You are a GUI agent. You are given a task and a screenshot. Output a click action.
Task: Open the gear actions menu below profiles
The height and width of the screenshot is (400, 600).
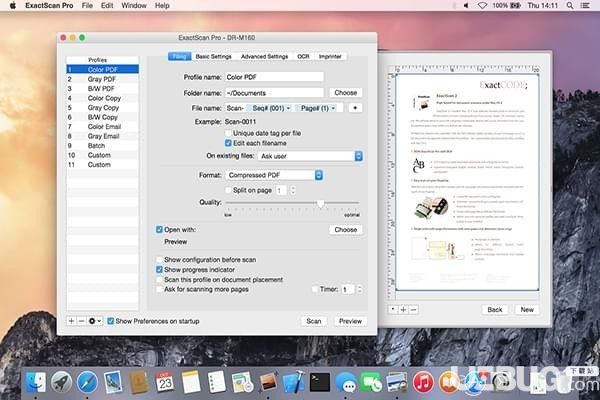click(x=95, y=321)
